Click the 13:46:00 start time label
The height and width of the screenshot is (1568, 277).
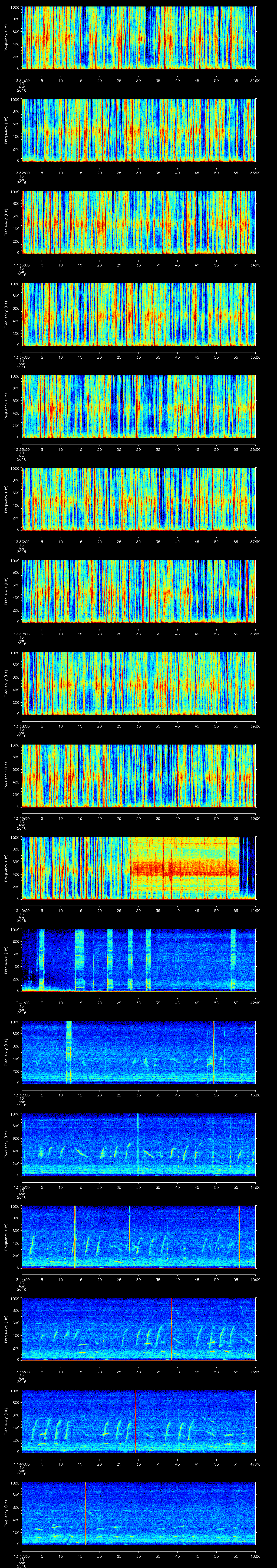click(x=22, y=1463)
